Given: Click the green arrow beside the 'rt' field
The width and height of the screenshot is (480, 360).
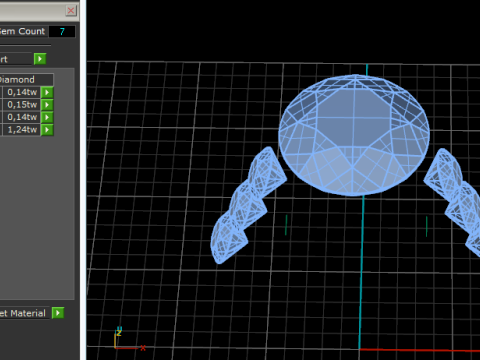Looking at the screenshot, I should [x=40, y=59].
